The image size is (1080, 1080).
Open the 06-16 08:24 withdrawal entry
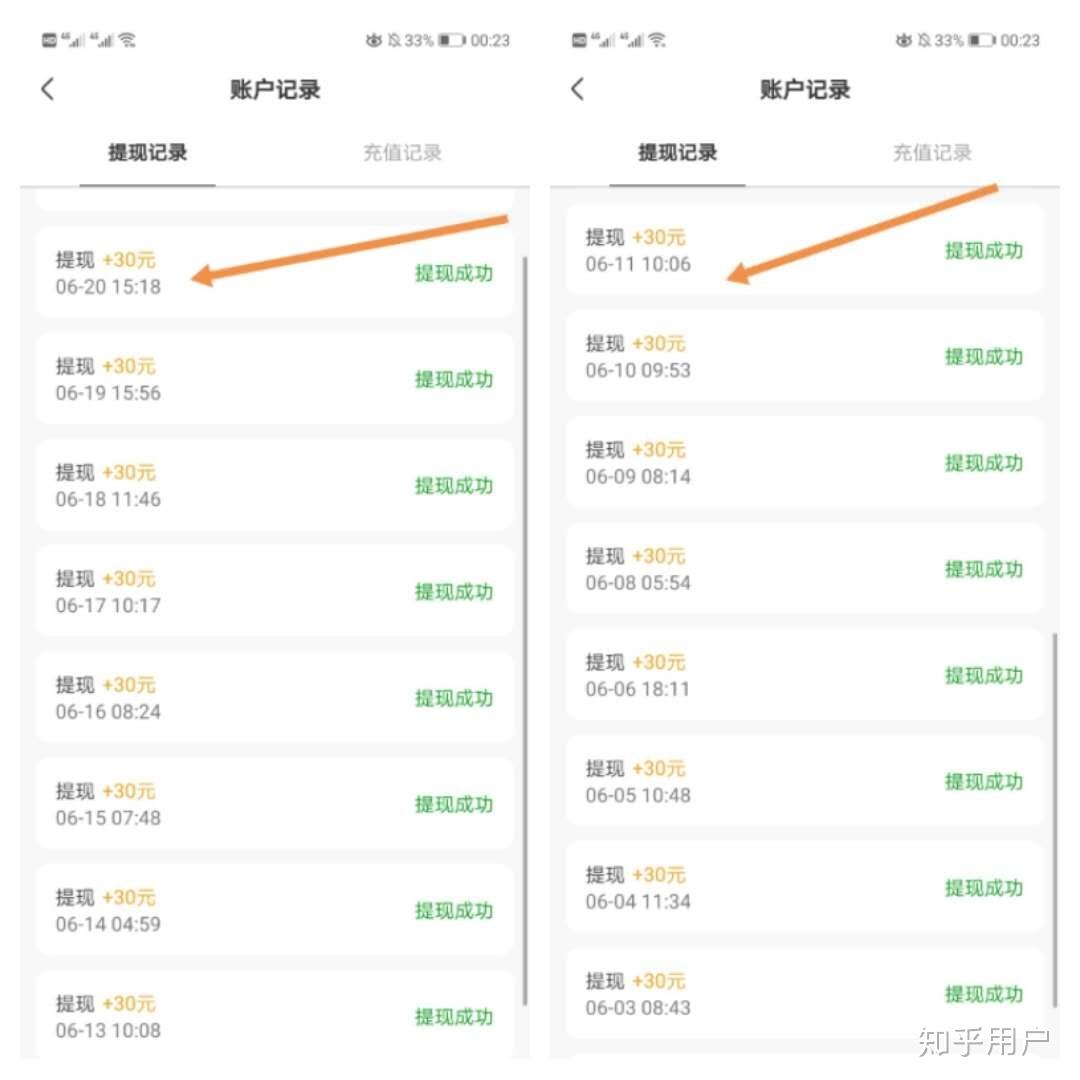[x=275, y=698]
